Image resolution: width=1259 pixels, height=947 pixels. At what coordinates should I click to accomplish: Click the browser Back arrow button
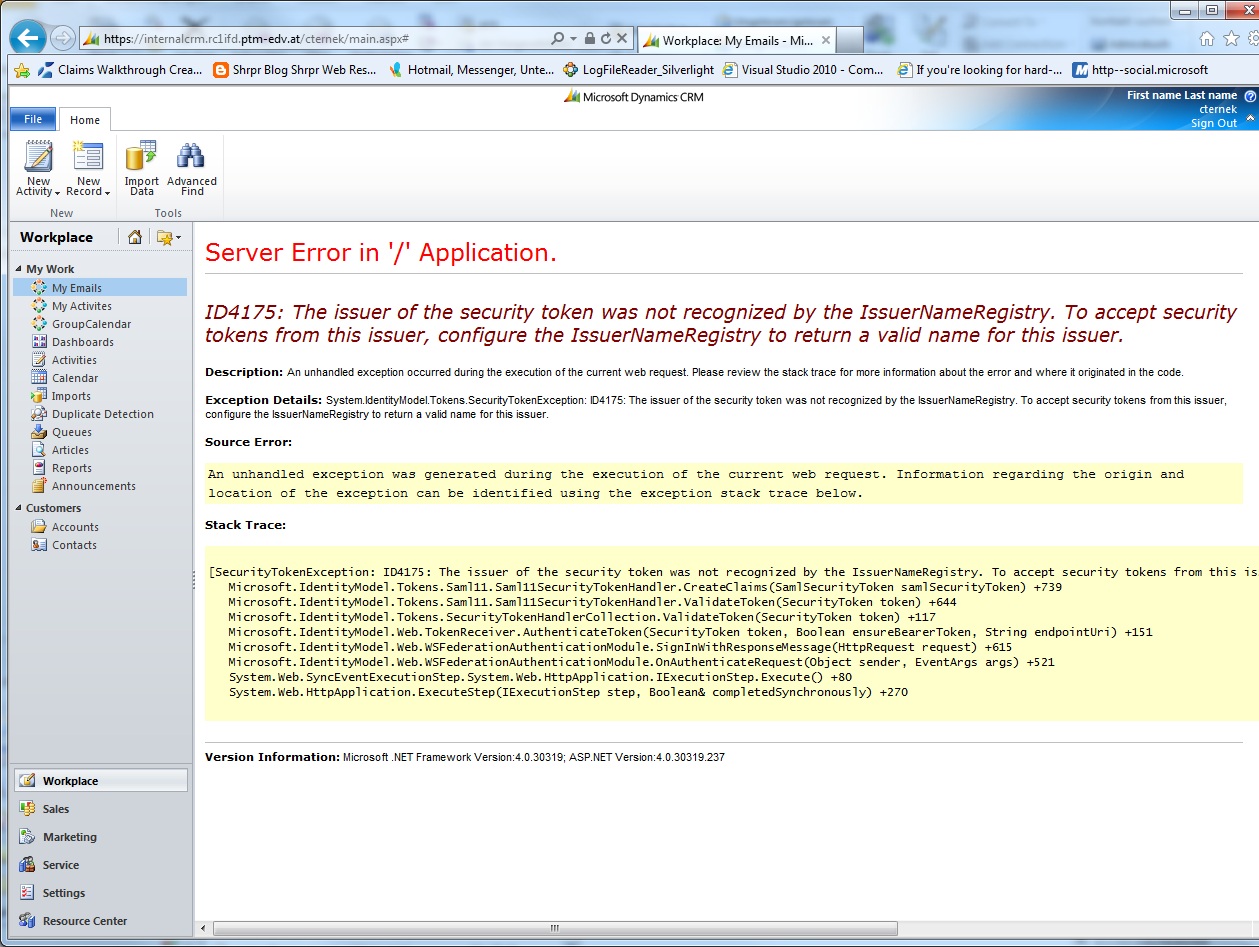click(x=28, y=39)
